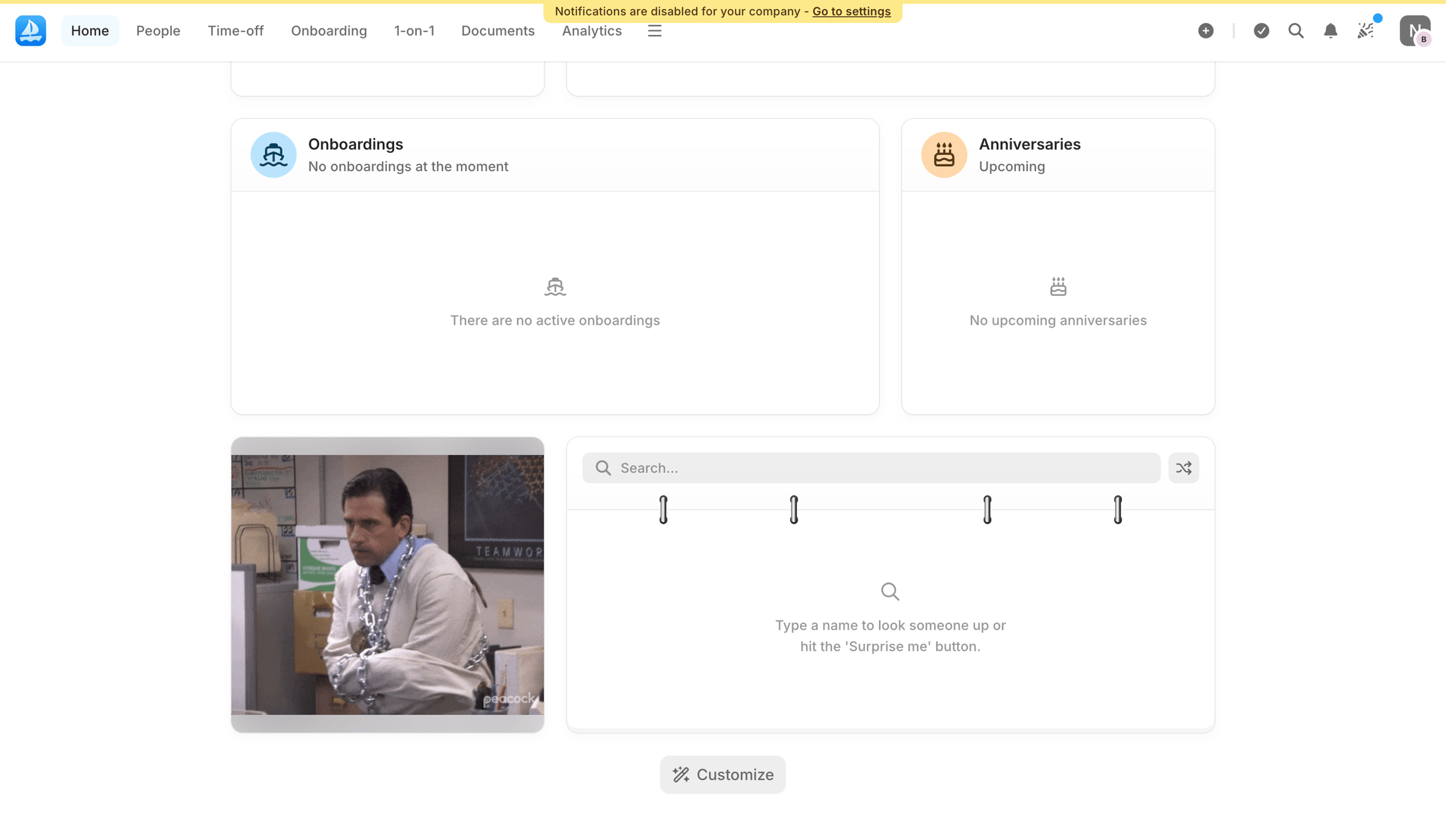Click the Anniversaries cake icon
This screenshot has width=1446, height=840.
click(944, 155)
